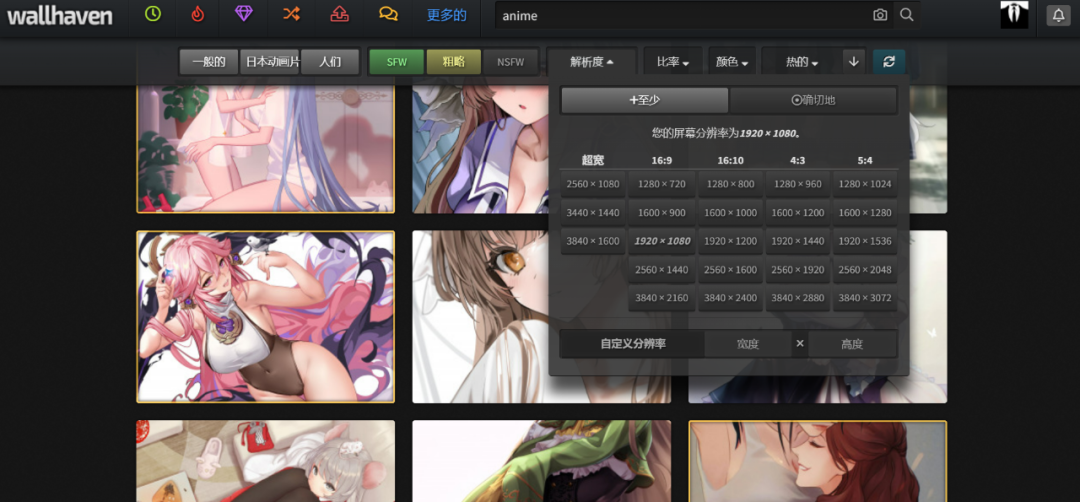Choose resolution 1280 × 720
The width and height of the screenshot is (1080, 502).
(x=662, y=185)
